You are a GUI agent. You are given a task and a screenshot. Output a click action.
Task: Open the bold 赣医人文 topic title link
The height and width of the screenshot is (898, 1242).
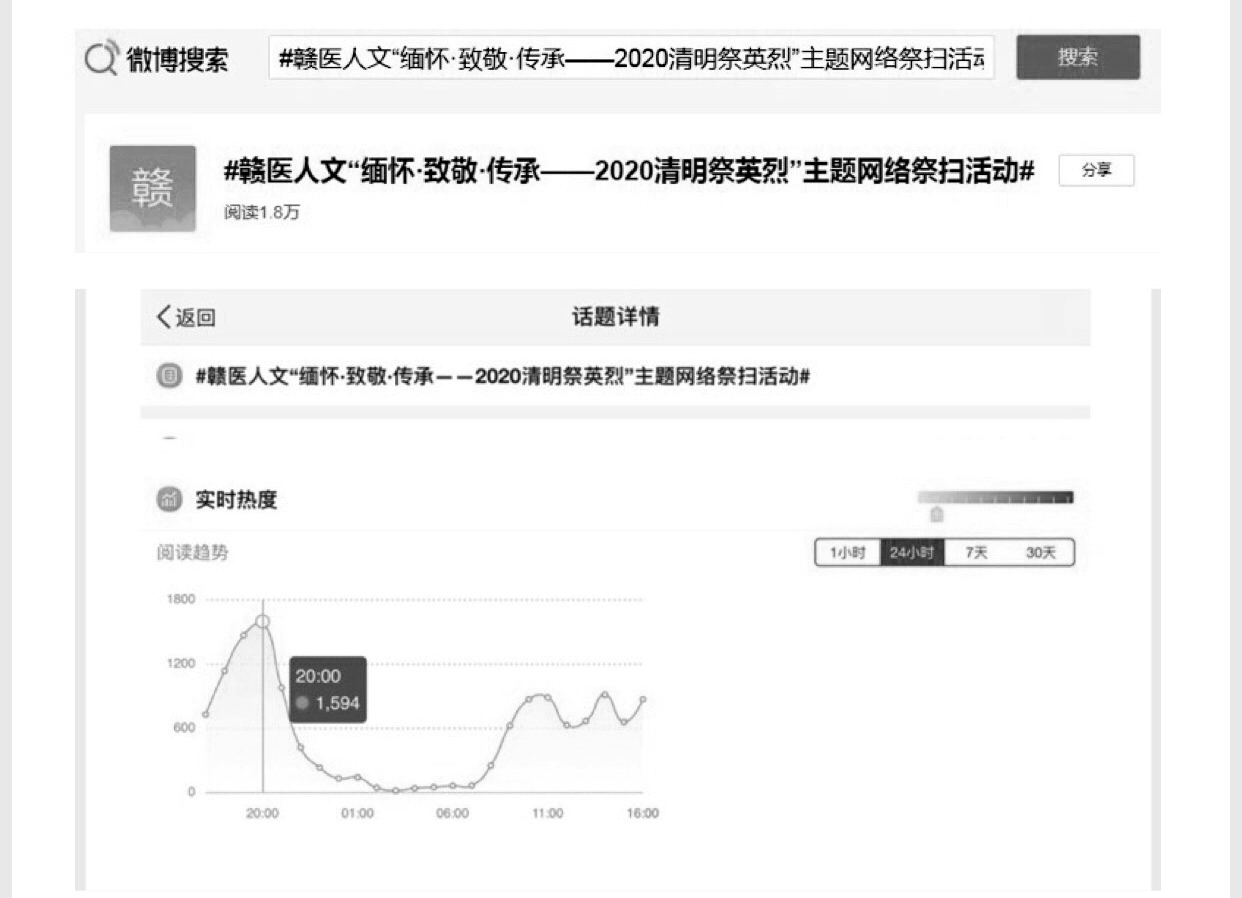click(x=628, y=172)
